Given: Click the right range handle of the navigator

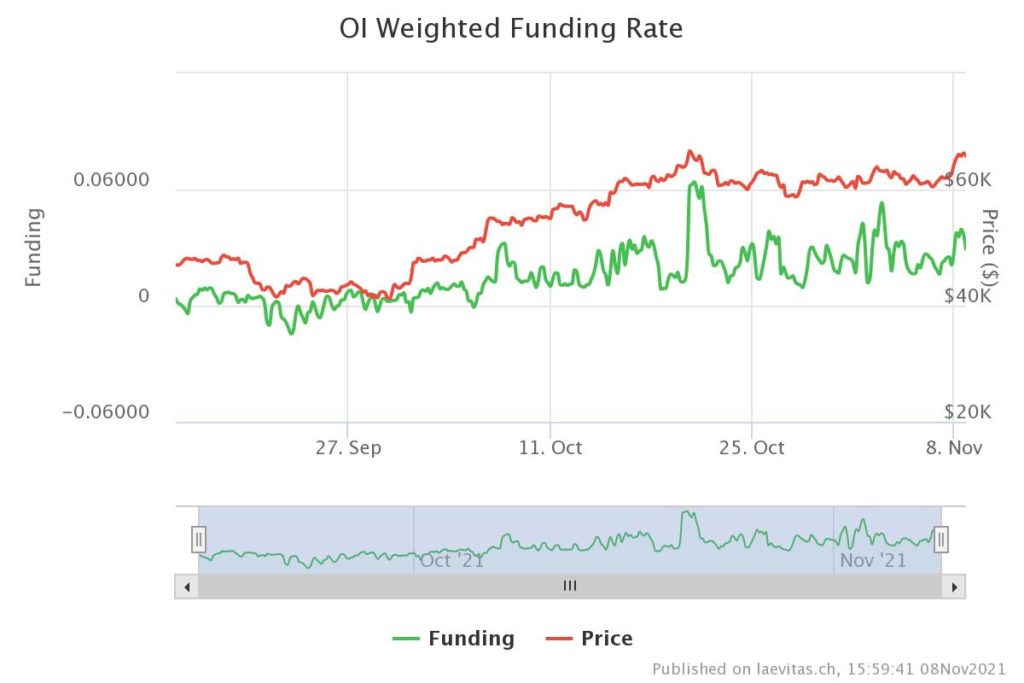Looking at the screenshot, I should tap(941, 540).
